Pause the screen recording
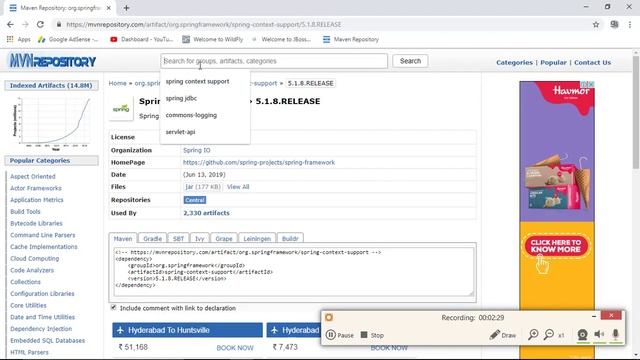 [340, 335]
